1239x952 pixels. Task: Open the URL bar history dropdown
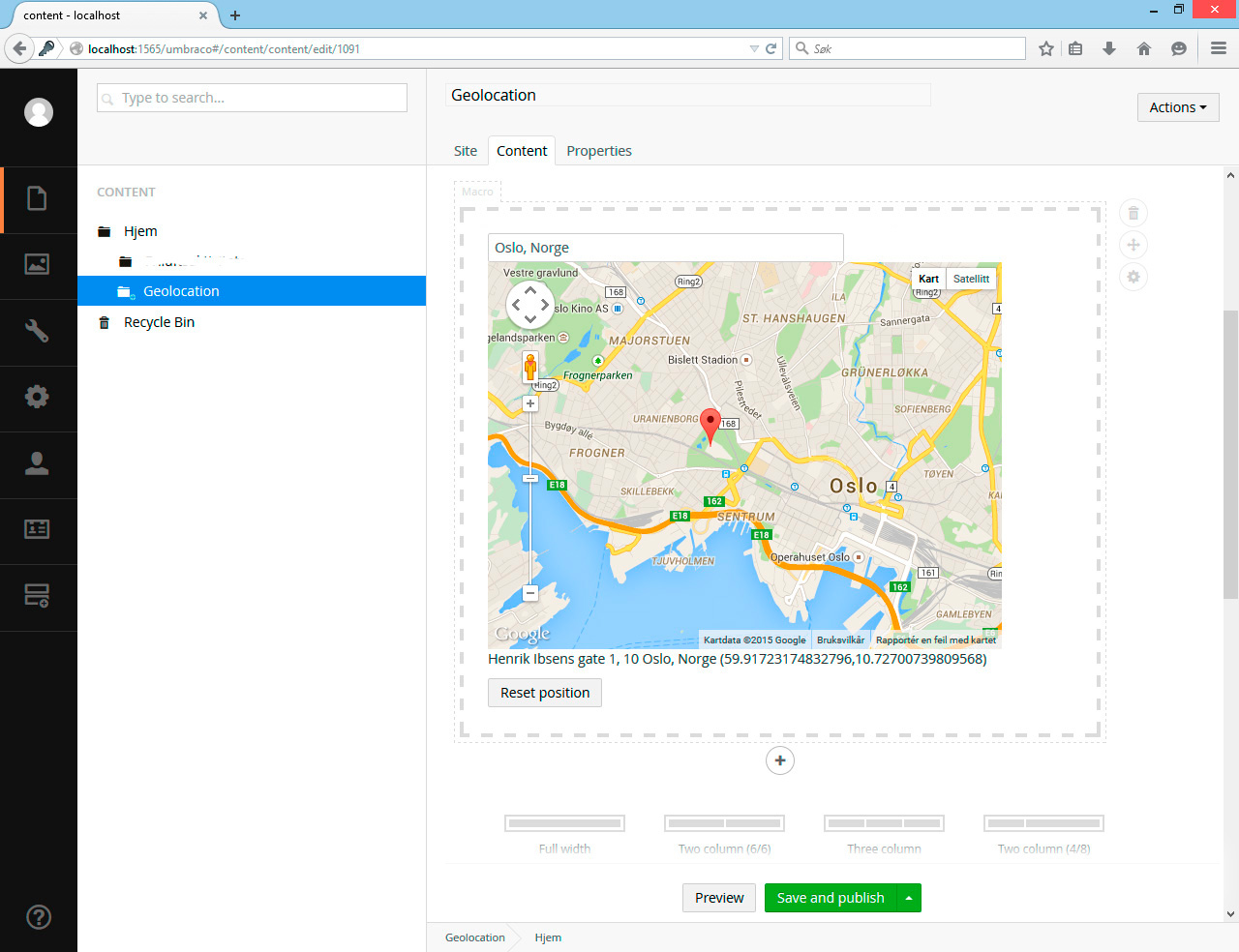tap(754, 48)
